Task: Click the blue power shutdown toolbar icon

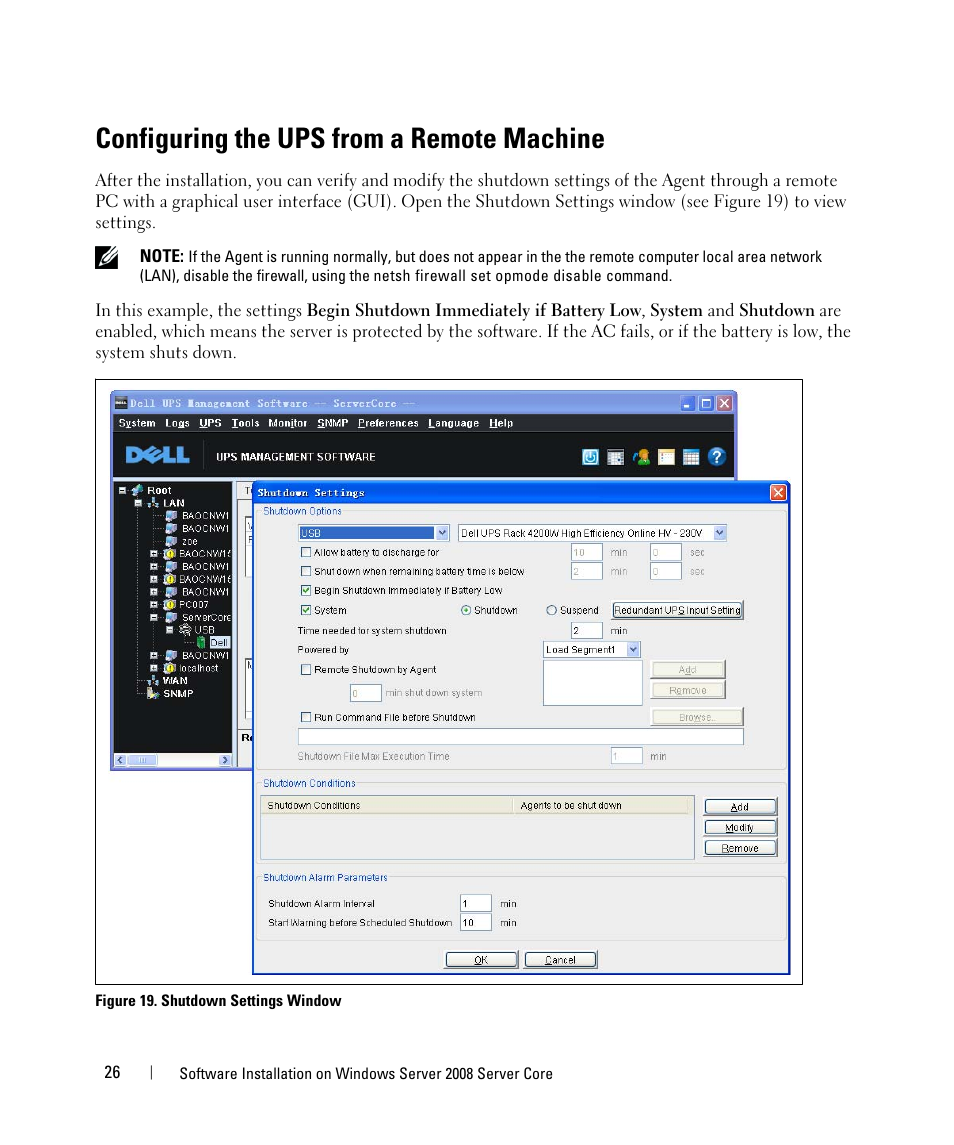Action: (590, 457)
